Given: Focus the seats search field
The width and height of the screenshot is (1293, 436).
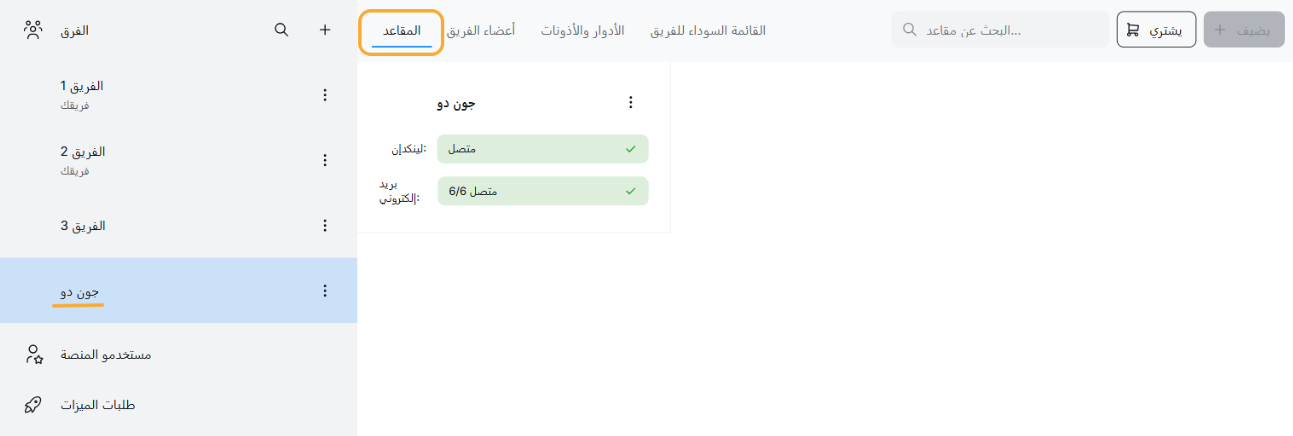Looking at the screenshot, I should pos(1000,30).
